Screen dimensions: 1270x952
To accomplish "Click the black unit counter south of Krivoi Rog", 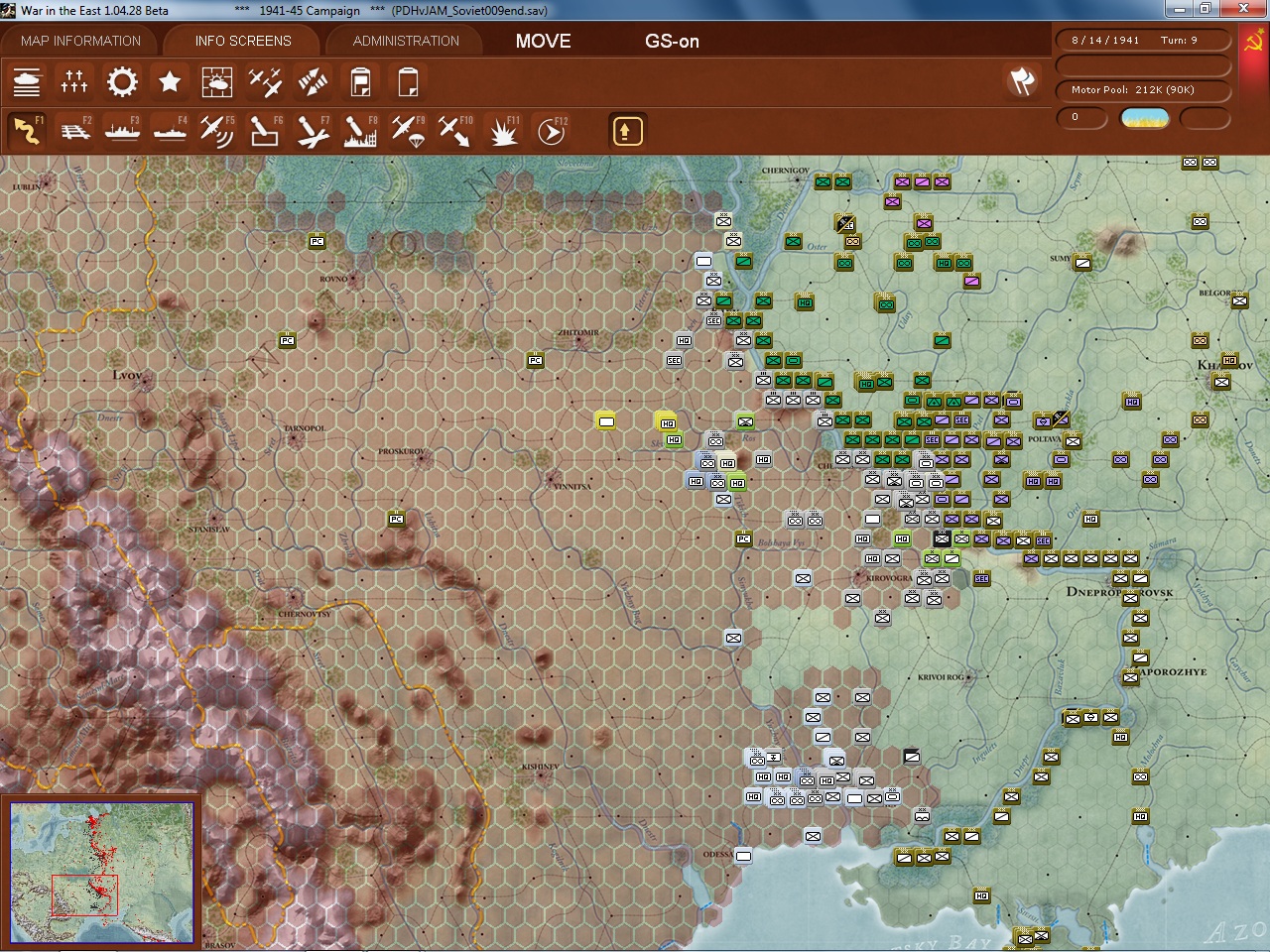I will [912, 757].
